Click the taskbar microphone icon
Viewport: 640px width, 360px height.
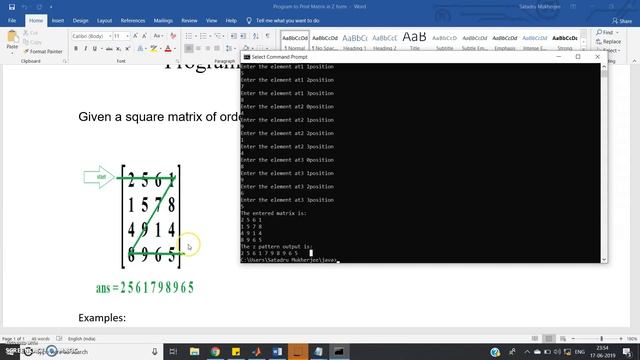pyautogui.click(x=155, y=351)
